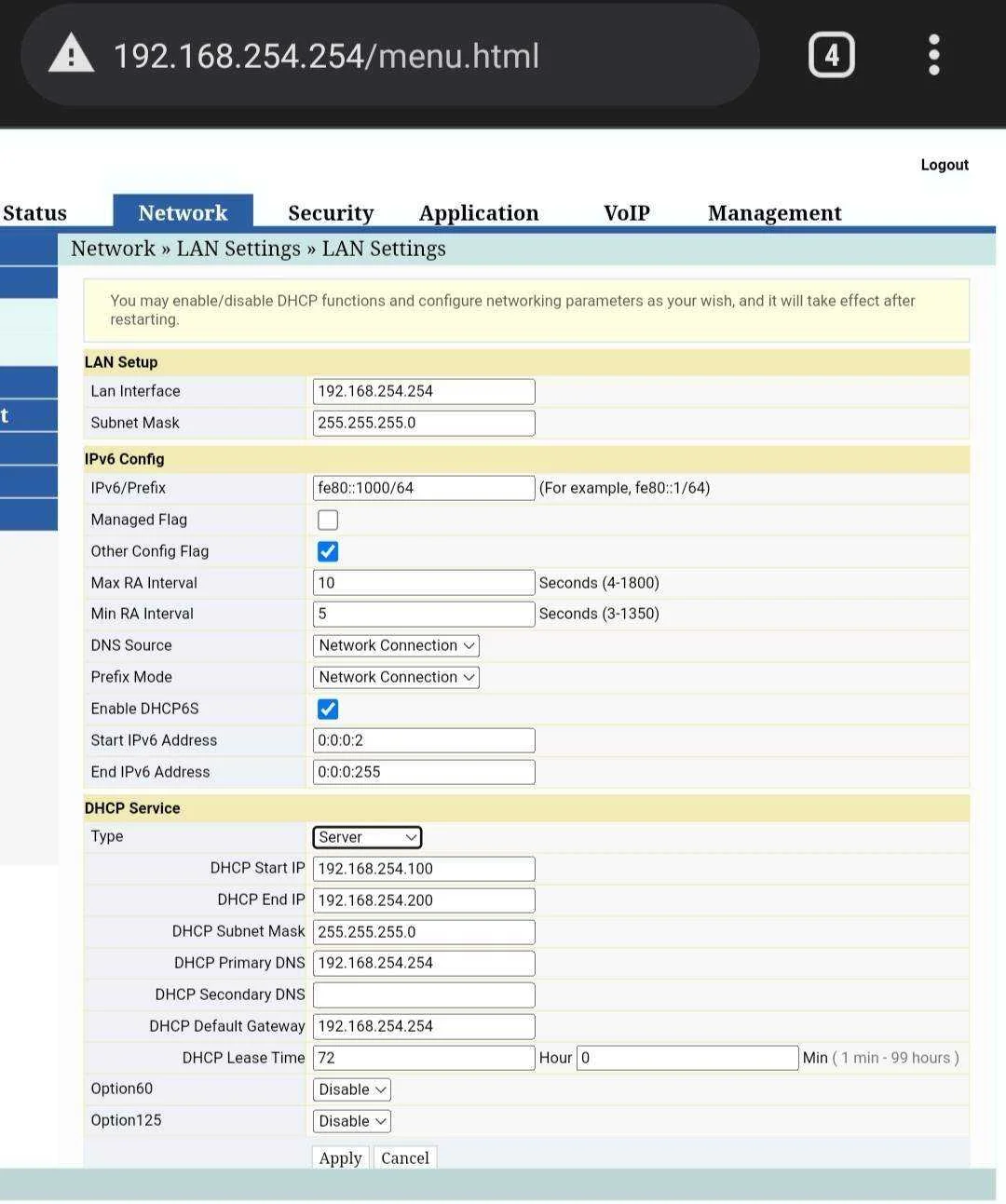
Task: Click the '( 1 min - 99 hours )' hint
Action: [895, 1058]
